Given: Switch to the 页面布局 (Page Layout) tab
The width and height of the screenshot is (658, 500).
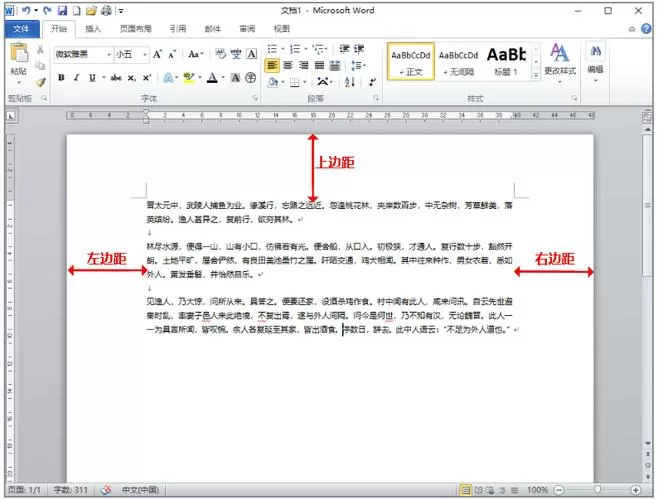Looking at the screenshot, I should tap(135, 29).
